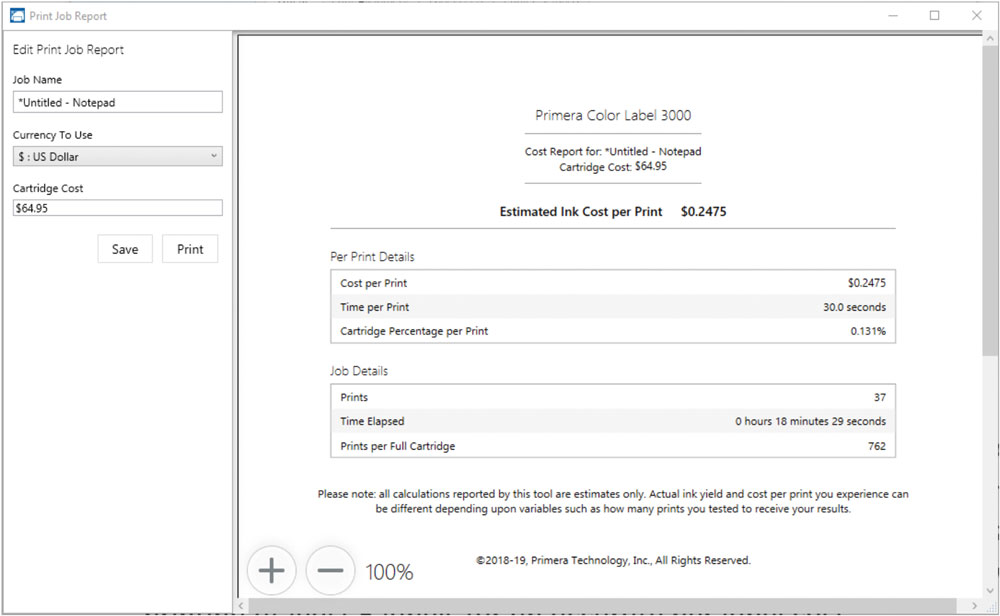
Task: Click the 0.131% value
Action: pyautogui.click(x=868, y=331)
